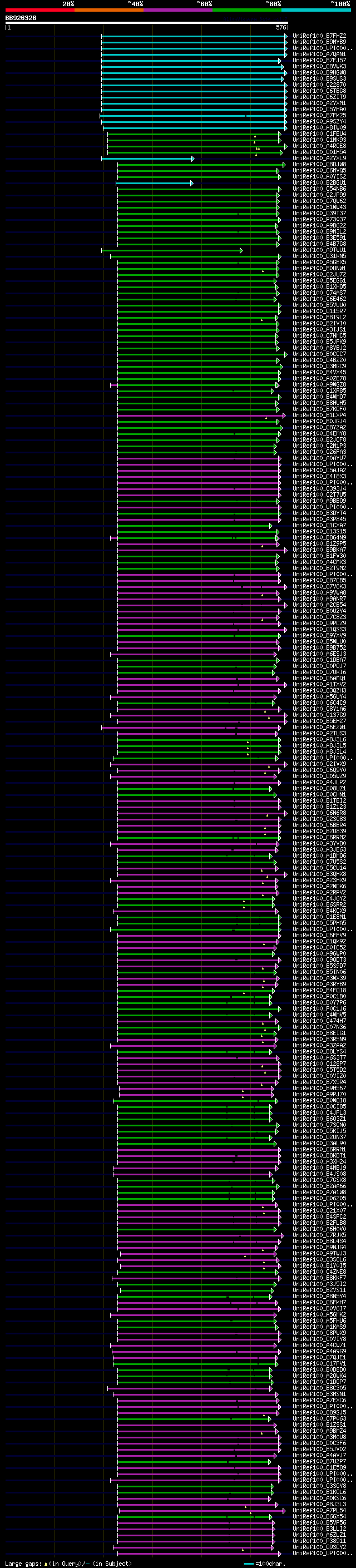Click label UniRef100_Q6ZIT9
This screenshot has height=1568, width=356.
(319, 97)
